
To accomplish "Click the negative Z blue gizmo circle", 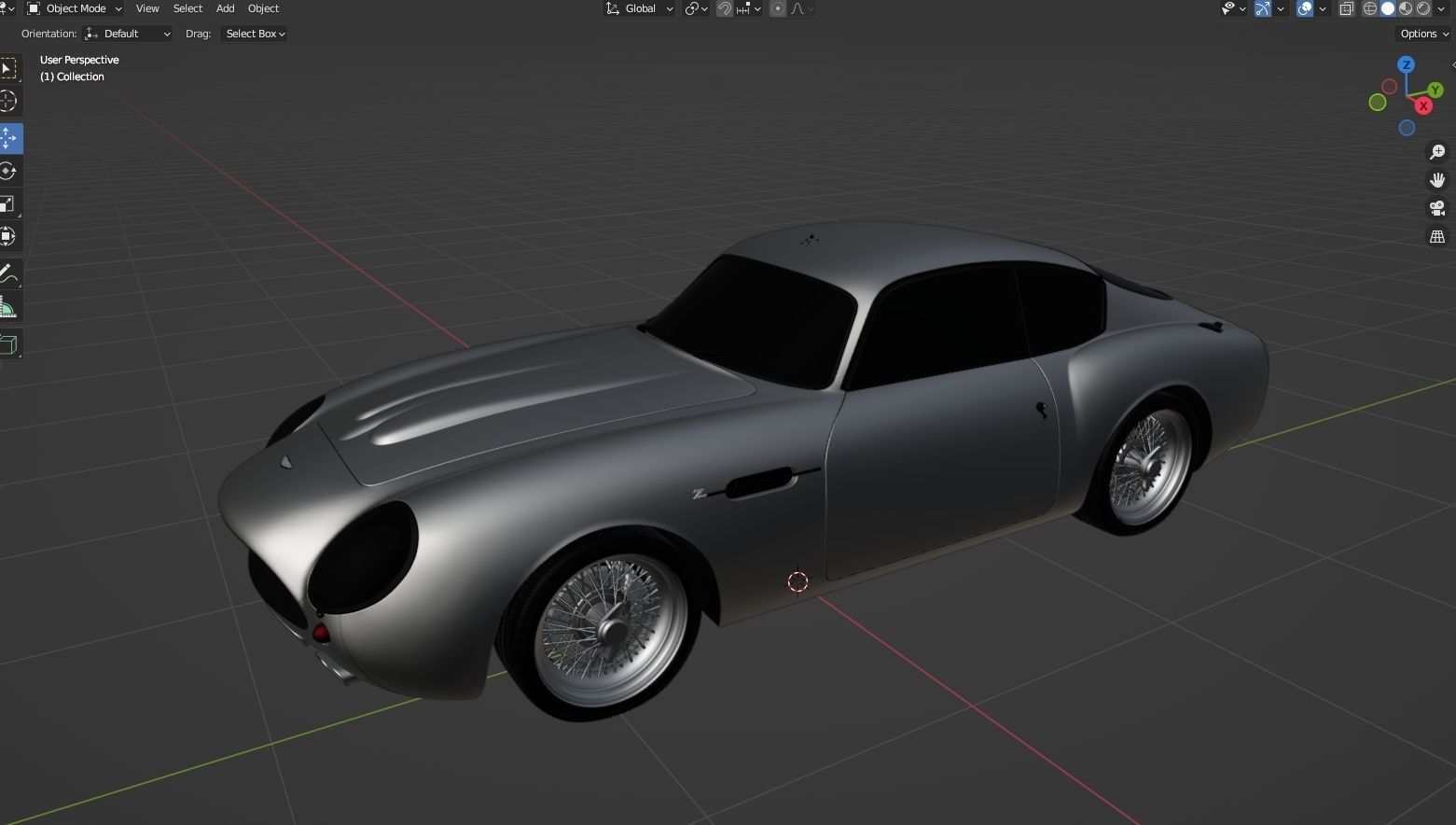I will [x=1407, y=128].
